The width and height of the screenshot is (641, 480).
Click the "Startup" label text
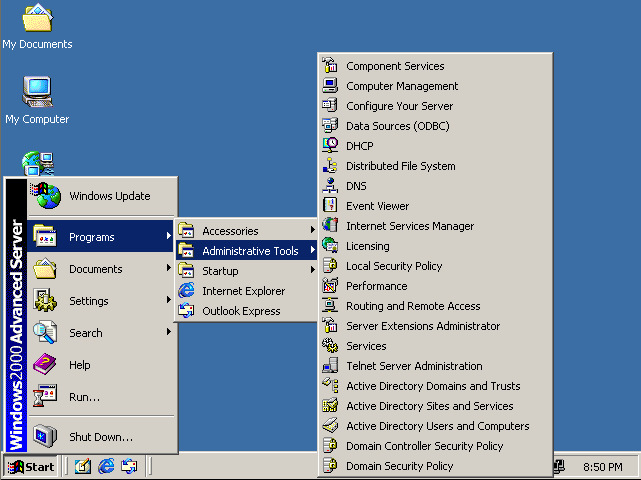220,271
